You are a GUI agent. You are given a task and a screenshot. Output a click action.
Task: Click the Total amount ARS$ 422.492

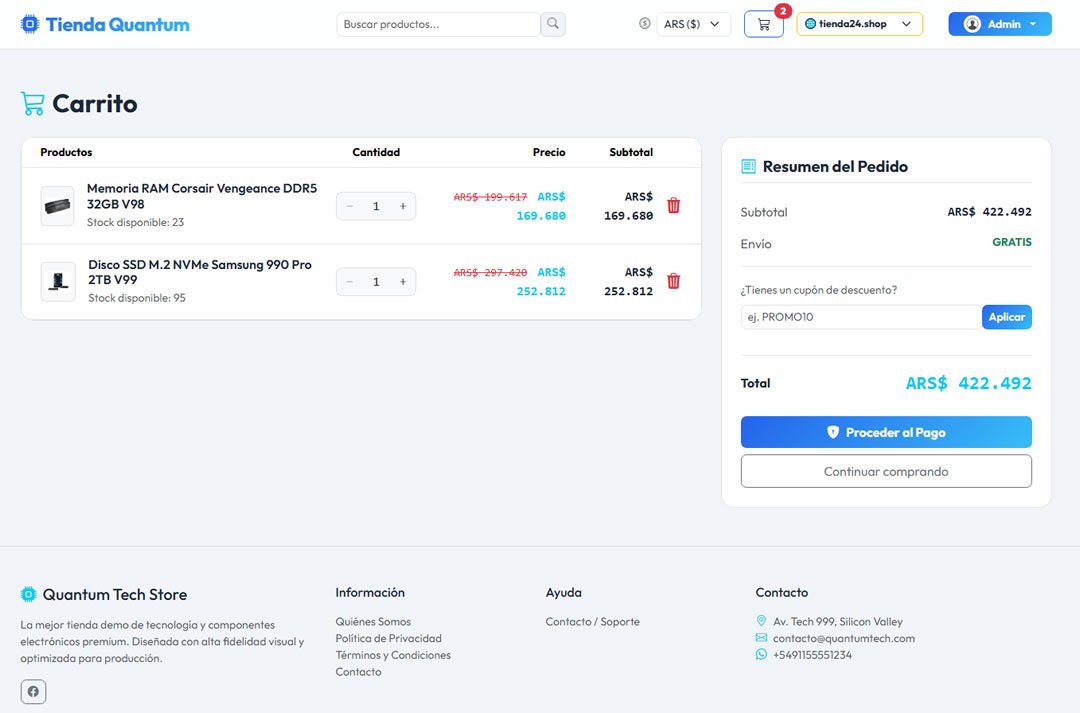[x=968, y=383]
